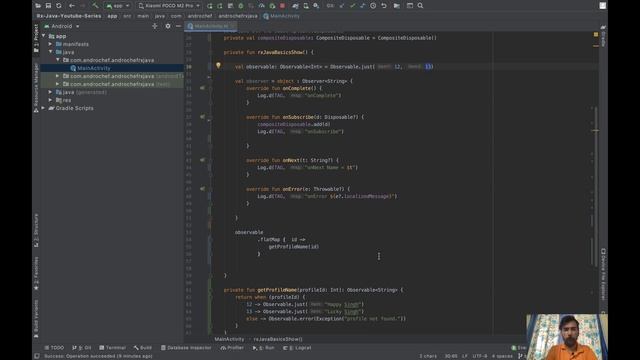
Task: Click androchefrxjava in the navigation breadcrumb
Action: [238, 16]
